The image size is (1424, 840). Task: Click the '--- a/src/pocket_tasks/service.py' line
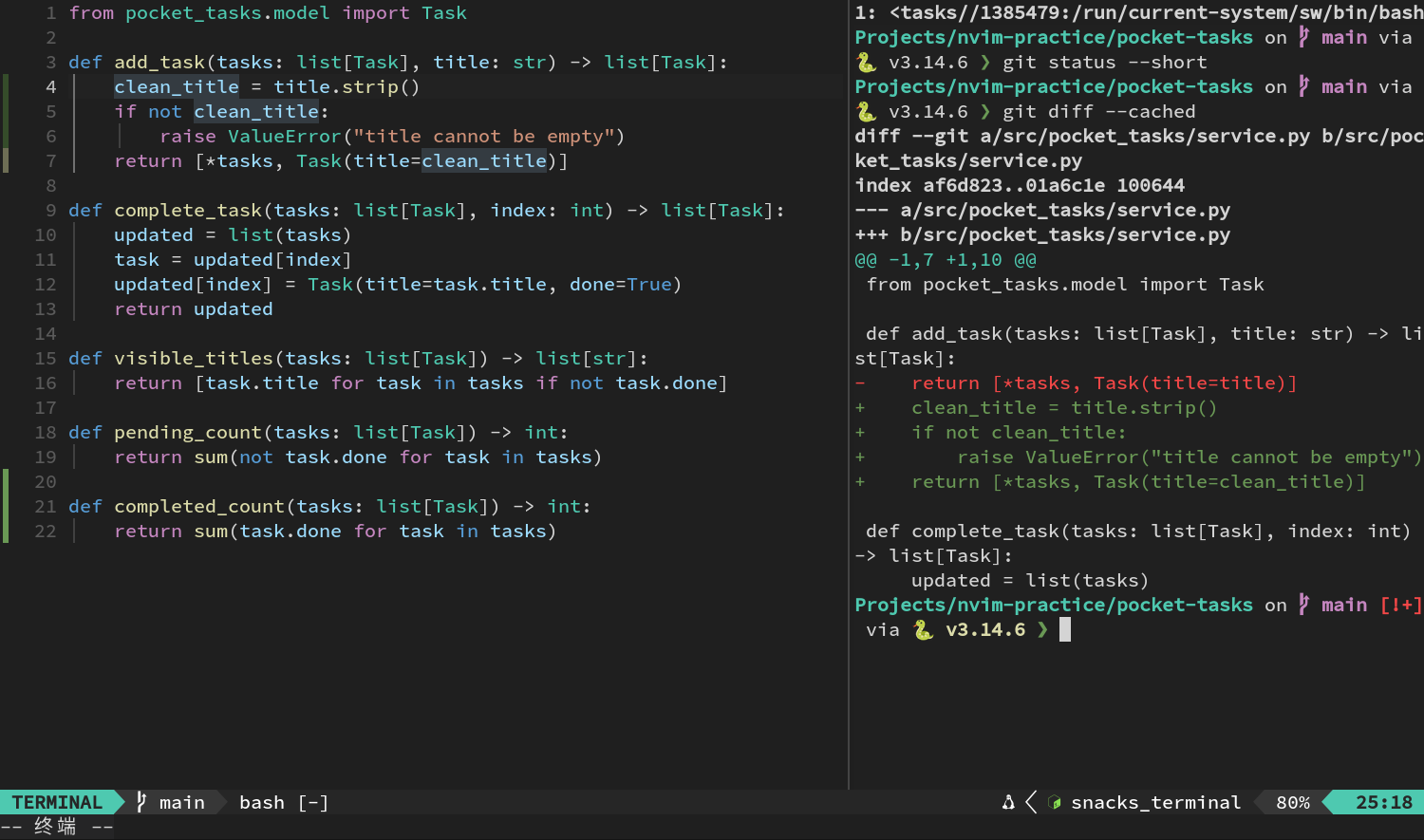point(1042,211)
